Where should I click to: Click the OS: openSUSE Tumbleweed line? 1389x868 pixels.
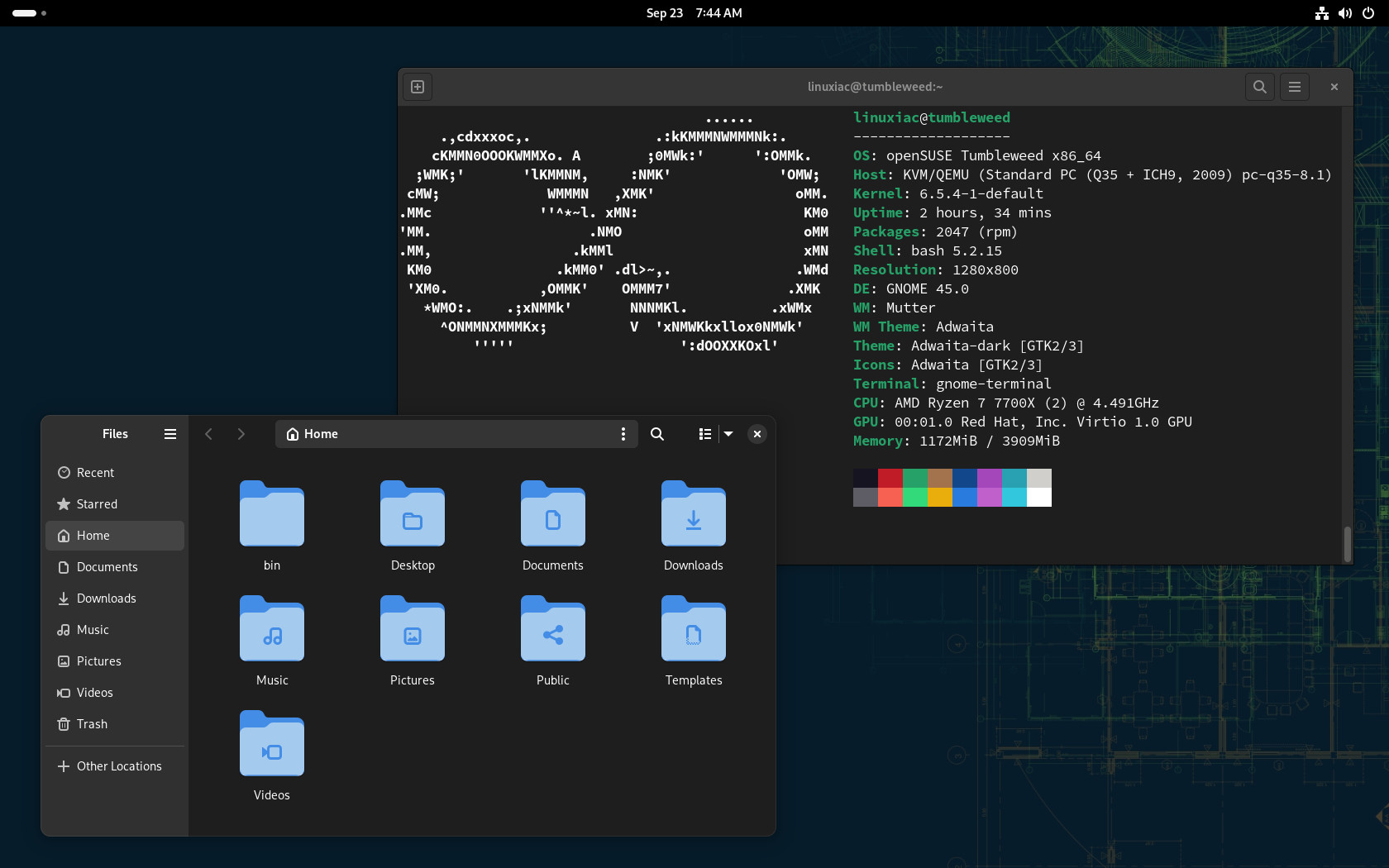click(977, 155)
